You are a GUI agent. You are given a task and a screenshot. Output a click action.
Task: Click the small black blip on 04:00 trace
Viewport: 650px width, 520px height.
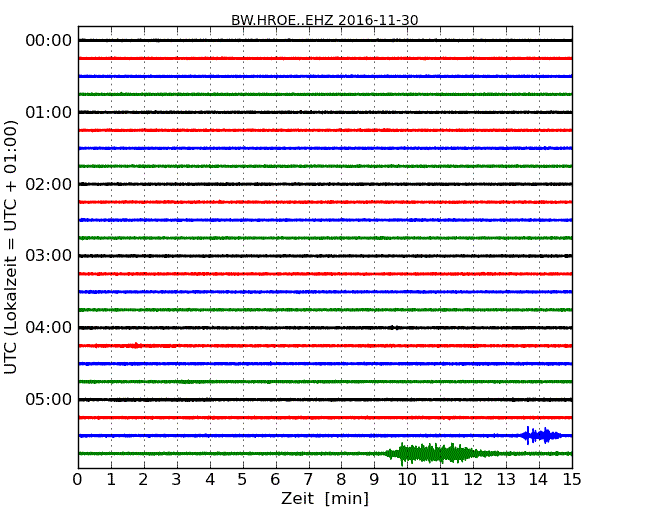tap(393, 328)
